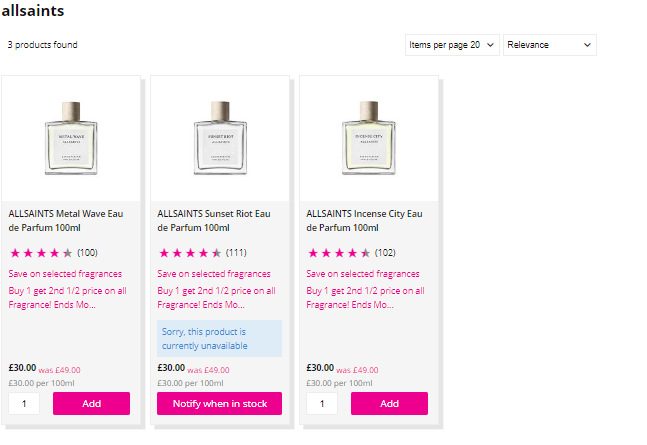Click the star rating for Incense City
647x445 pixels.
pos(339,253)
